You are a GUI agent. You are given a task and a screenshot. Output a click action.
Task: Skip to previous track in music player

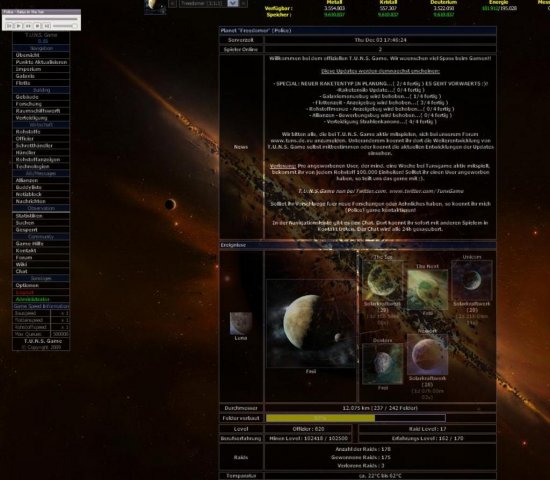(x=9, y=26)
